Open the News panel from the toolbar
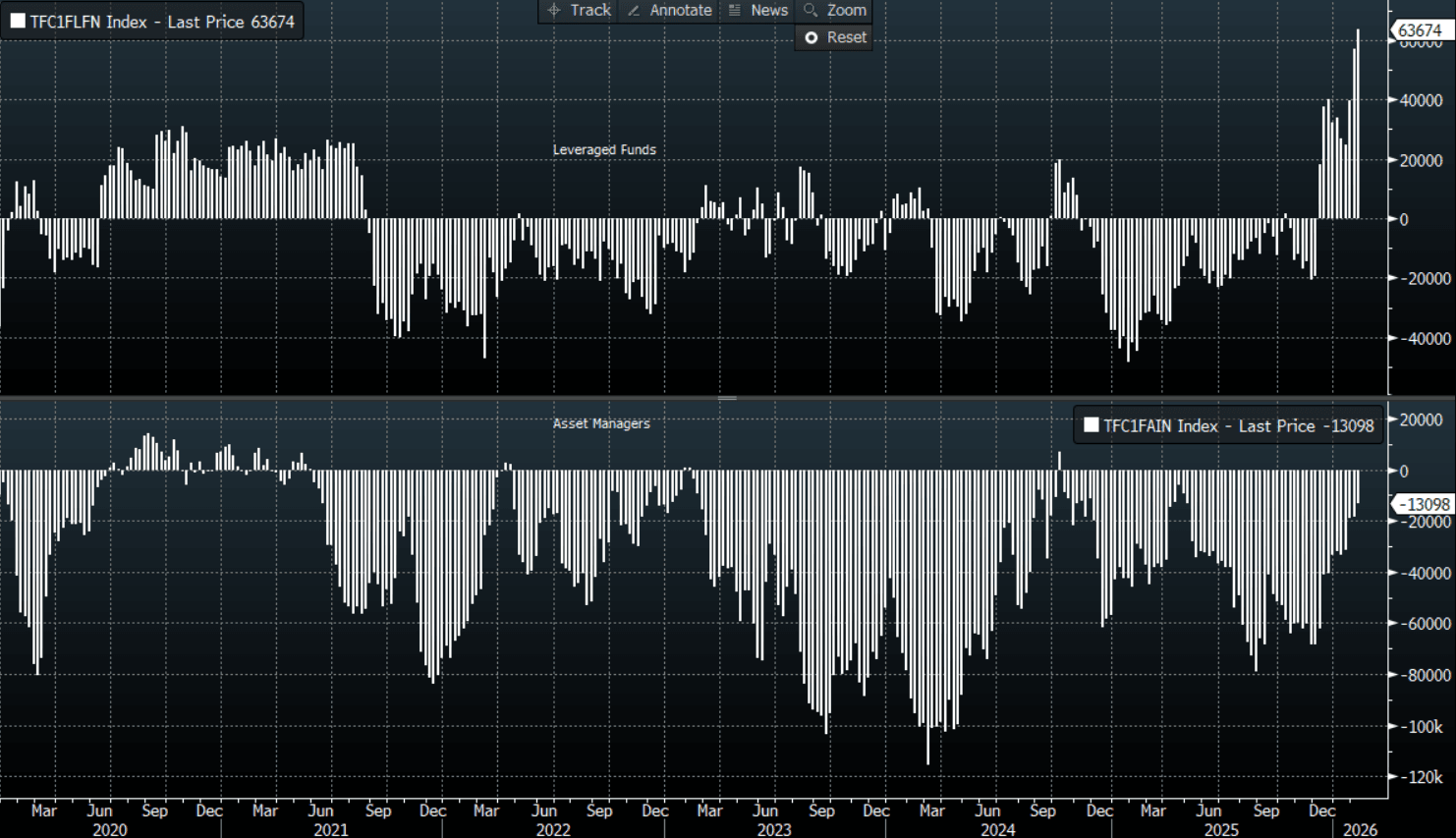 tap(757, 10)
